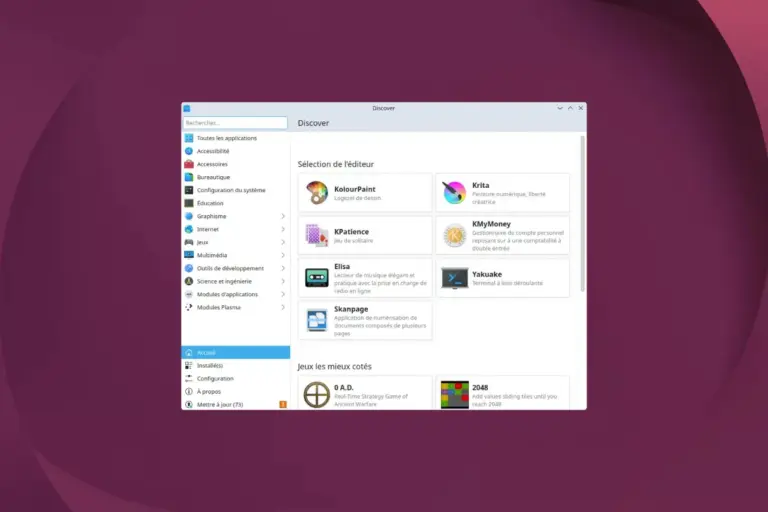The height and width of the screenshot is (512, 768).
Task: Click the Outils de développement icon
Action: click(x=189, y=268)
